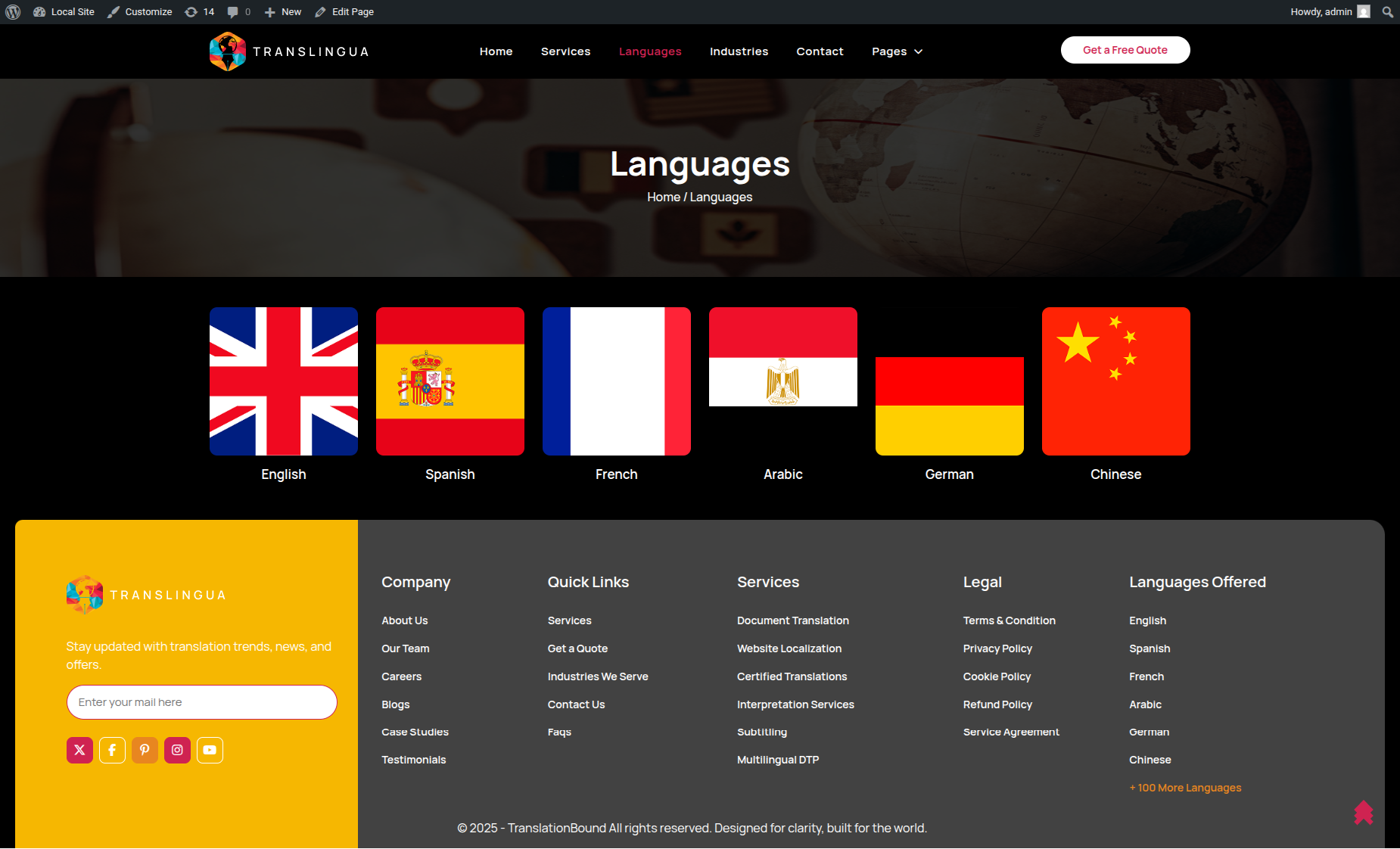
Task: Click the Translingua header logo
Action: tap(289, 51)
